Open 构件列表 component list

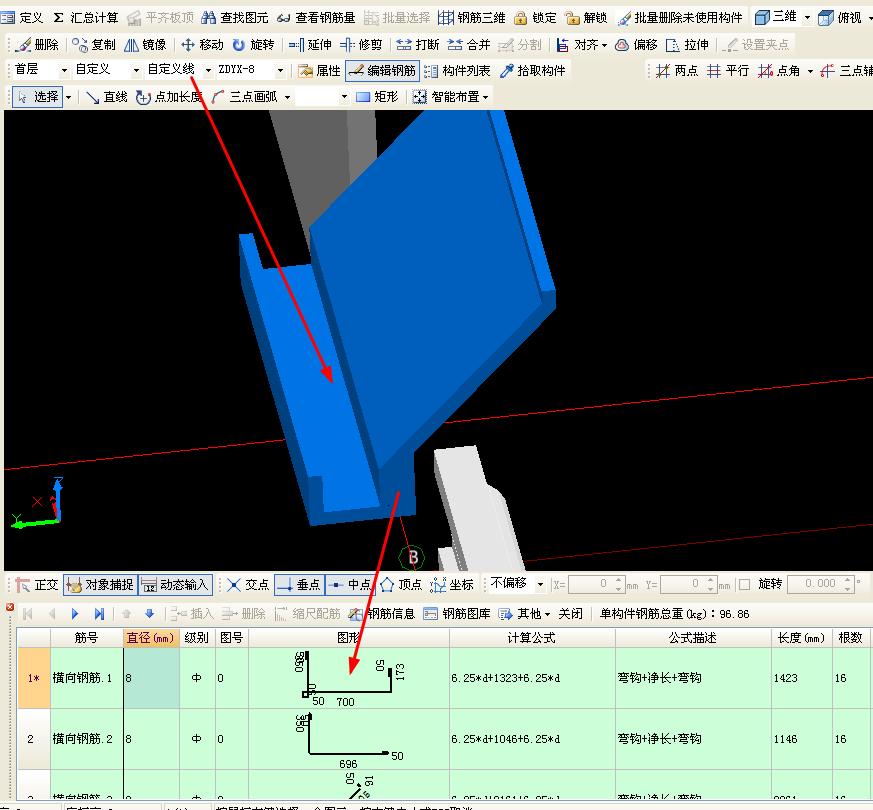click(x=457, y=71)
